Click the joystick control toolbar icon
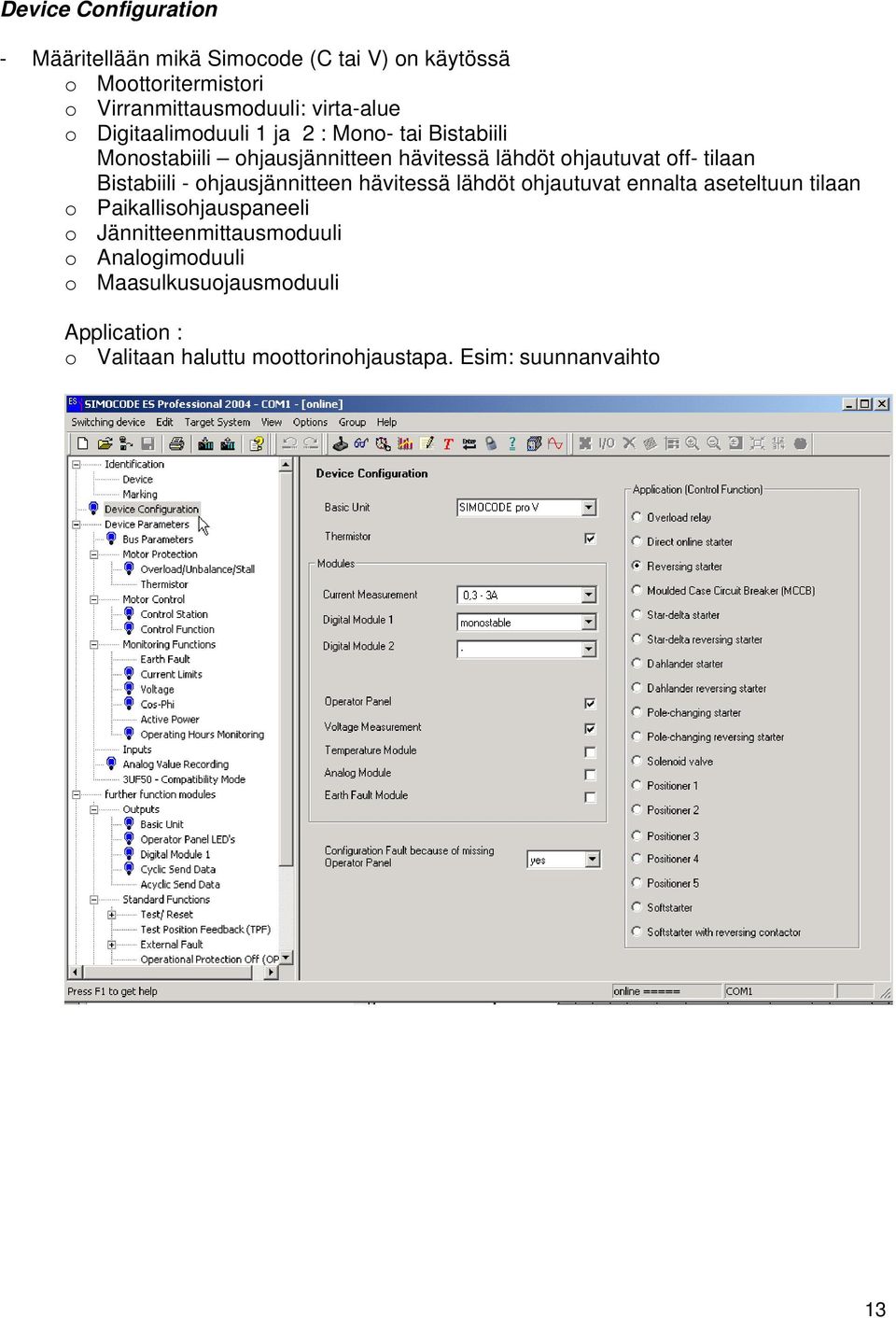The image size is (896, 1318). (x=341, y=443)
